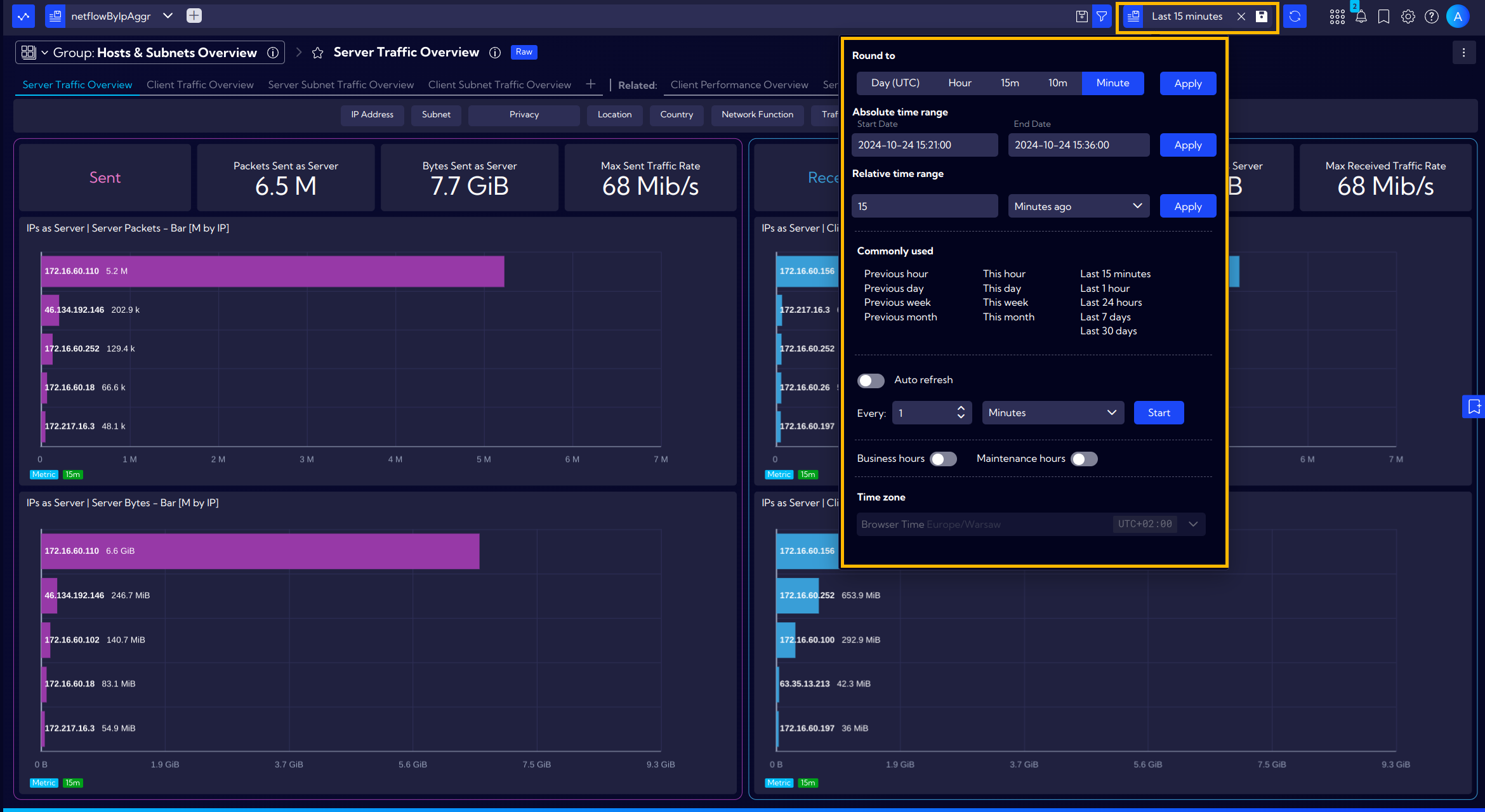
Task: Show info for Server Traffic Overview
Action: pyautogui.click(x=495, y=53)
